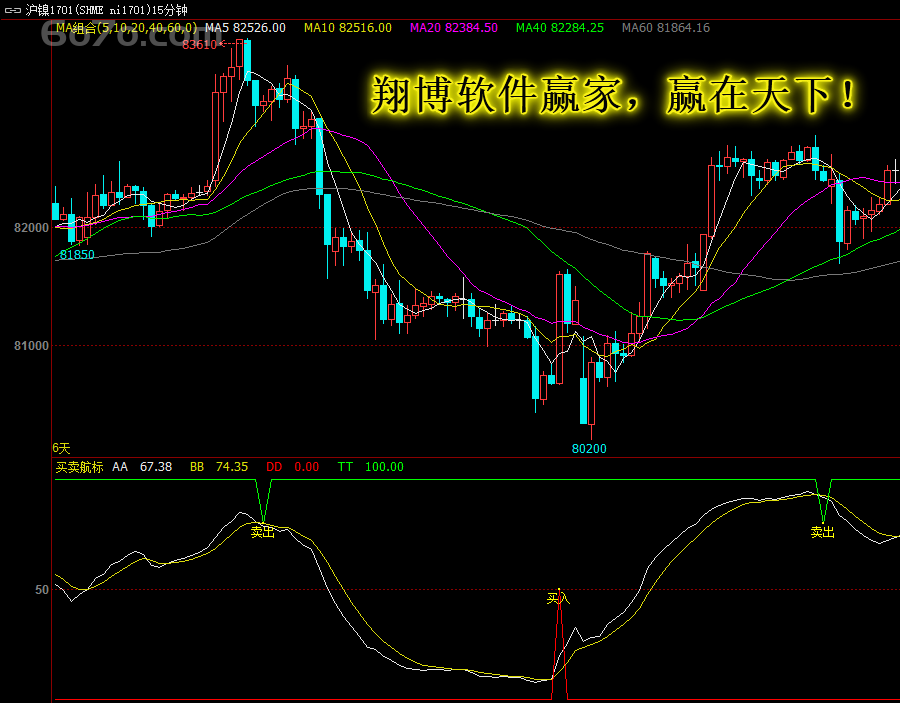Click the BB 74.35 indicator value
900x703 pixels.
click(x=219, y=467)
